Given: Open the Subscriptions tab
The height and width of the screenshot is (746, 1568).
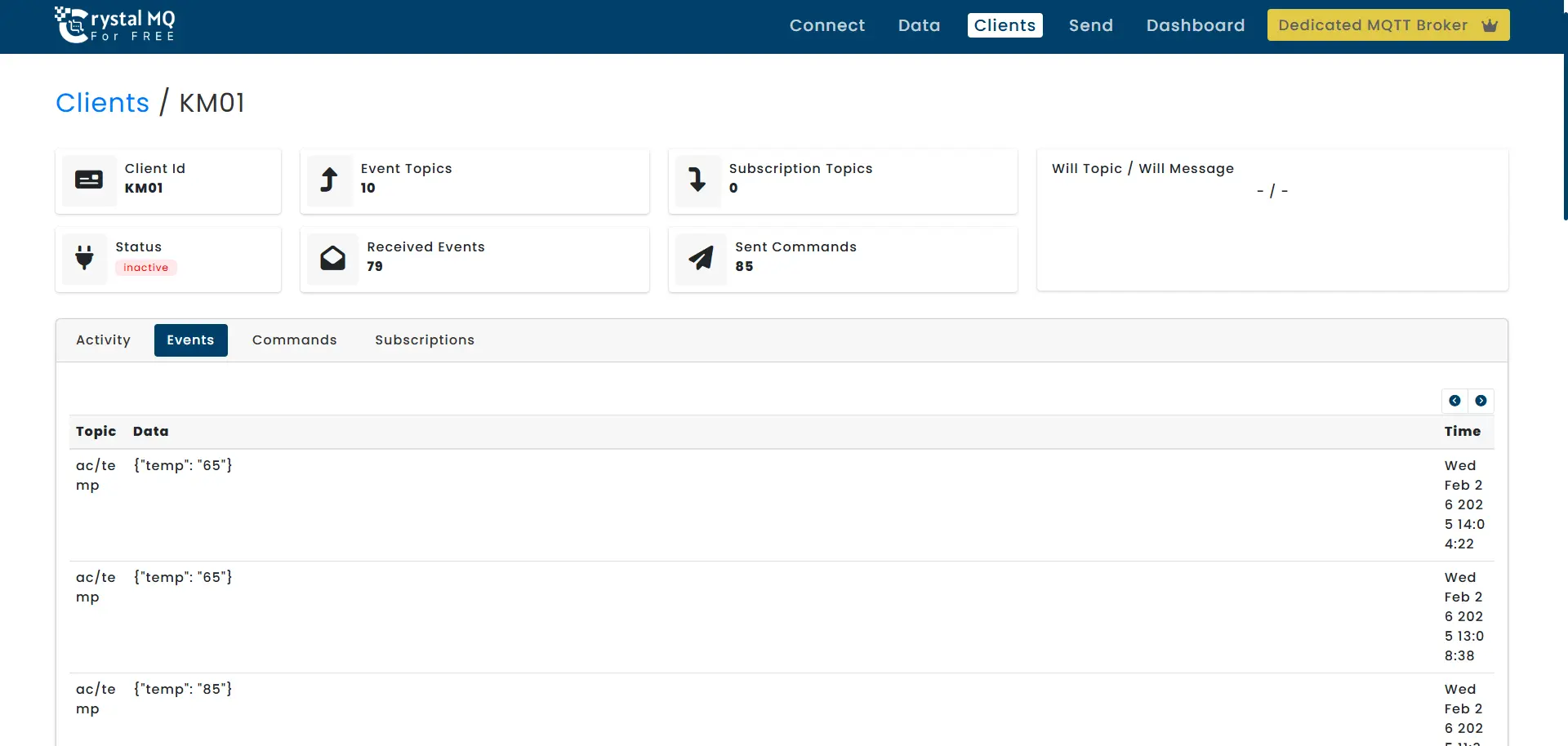Looking at the screenshot, I should [x=425, y=340].
